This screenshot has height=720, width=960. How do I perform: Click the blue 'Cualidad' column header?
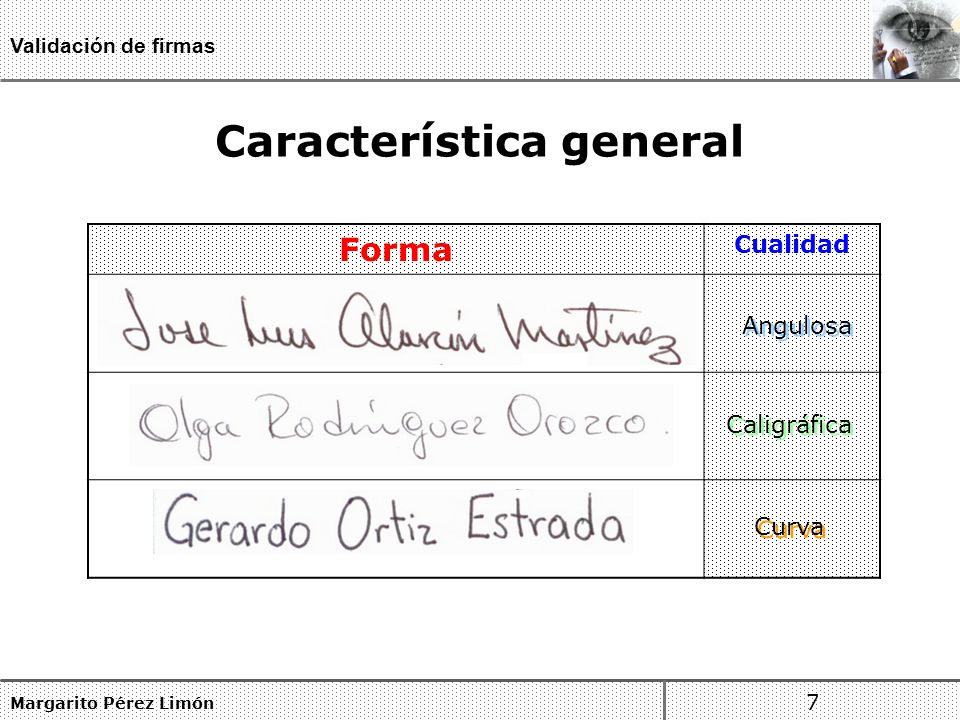(x=792, y=244)
